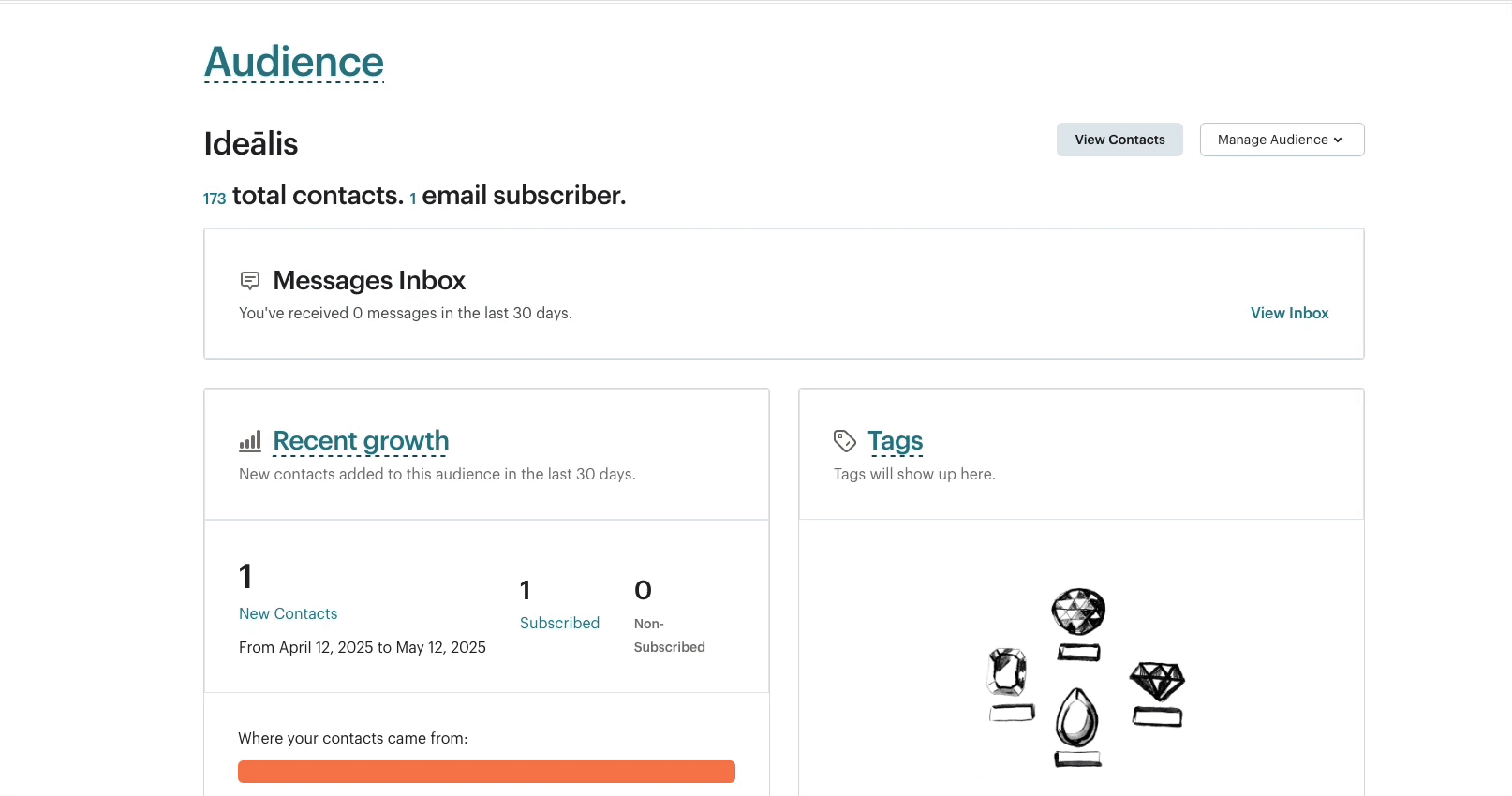1512x796 pixels.
Task: Open the Recent growth heading link
Action: pyautogui.click(x=361, y=440)
